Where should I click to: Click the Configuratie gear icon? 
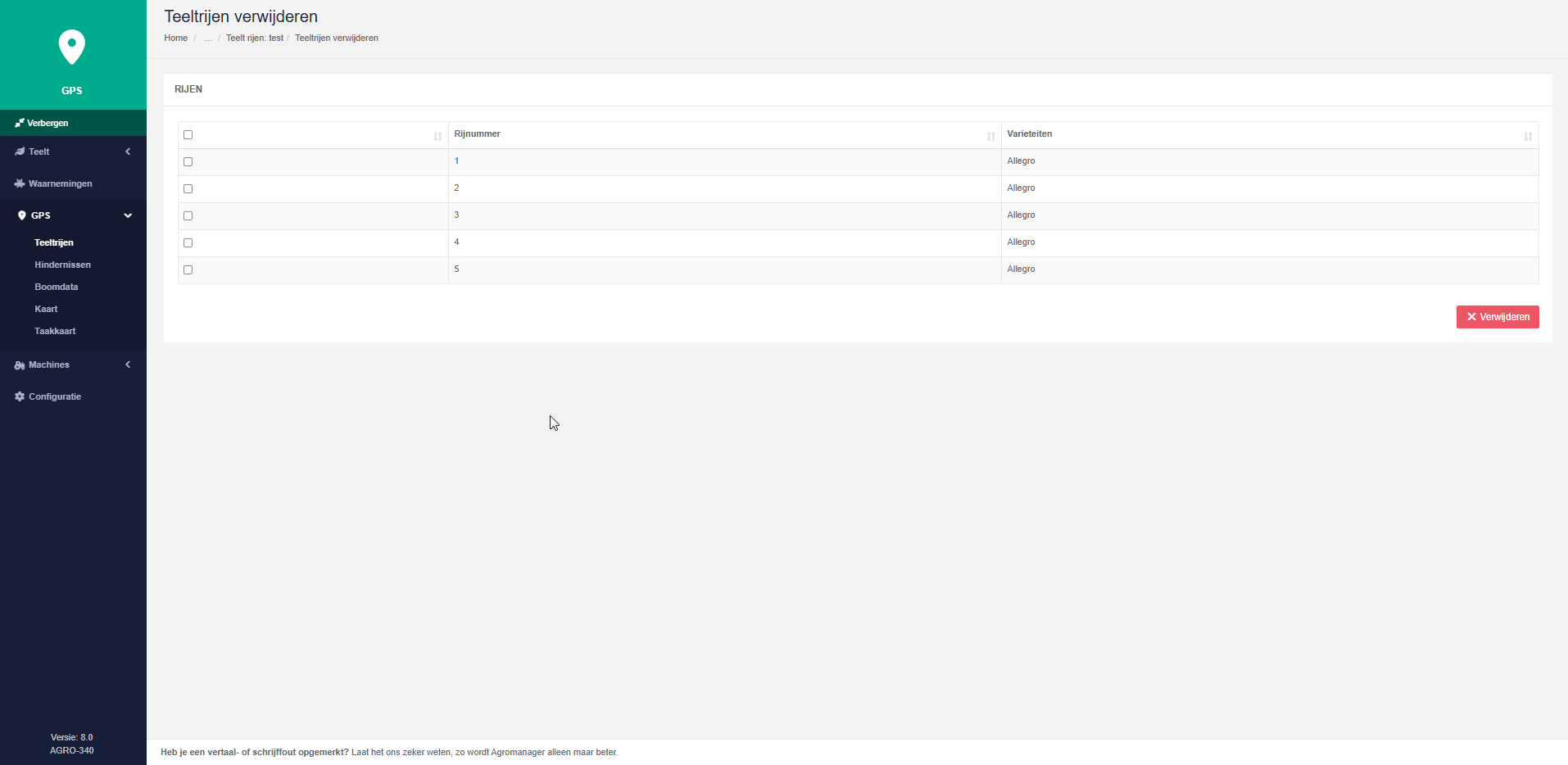click(20, 396)
